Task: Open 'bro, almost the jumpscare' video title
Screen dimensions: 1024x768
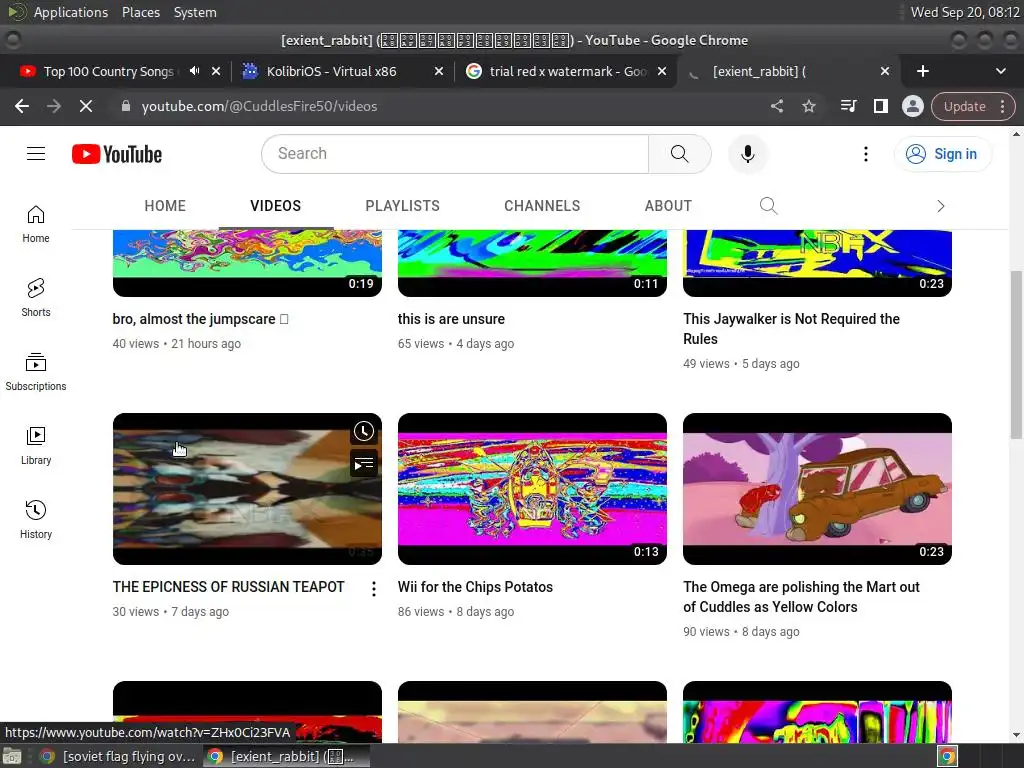Action: 200,319
